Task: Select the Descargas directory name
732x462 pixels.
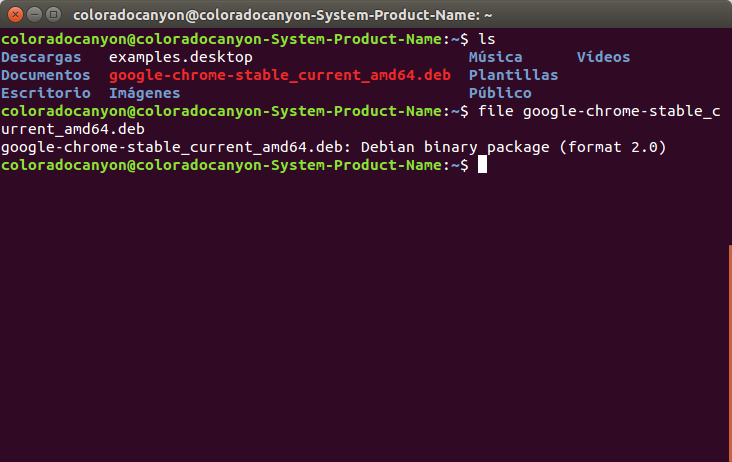Action: tap(41, 57)
